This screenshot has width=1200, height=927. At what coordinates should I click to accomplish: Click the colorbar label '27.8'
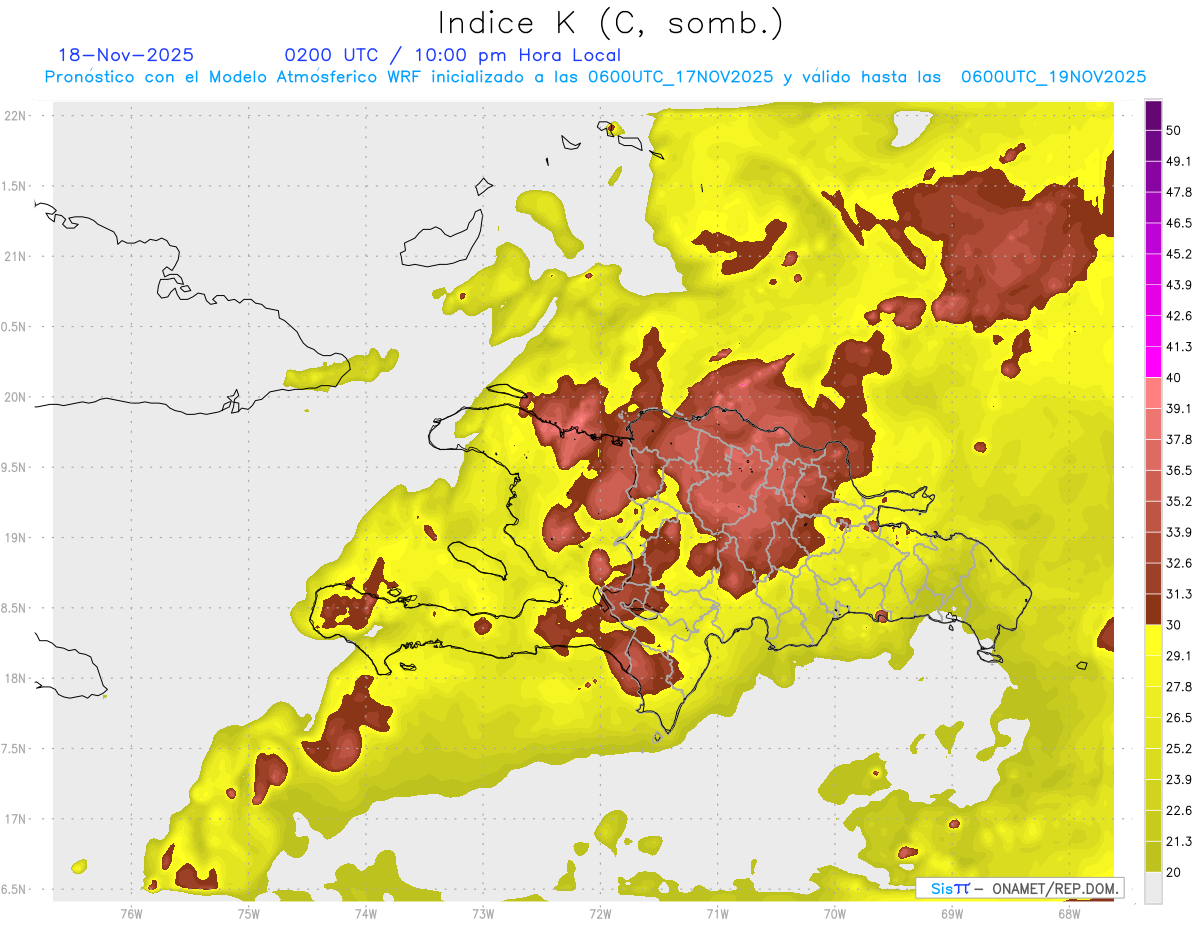(1179, 686)
